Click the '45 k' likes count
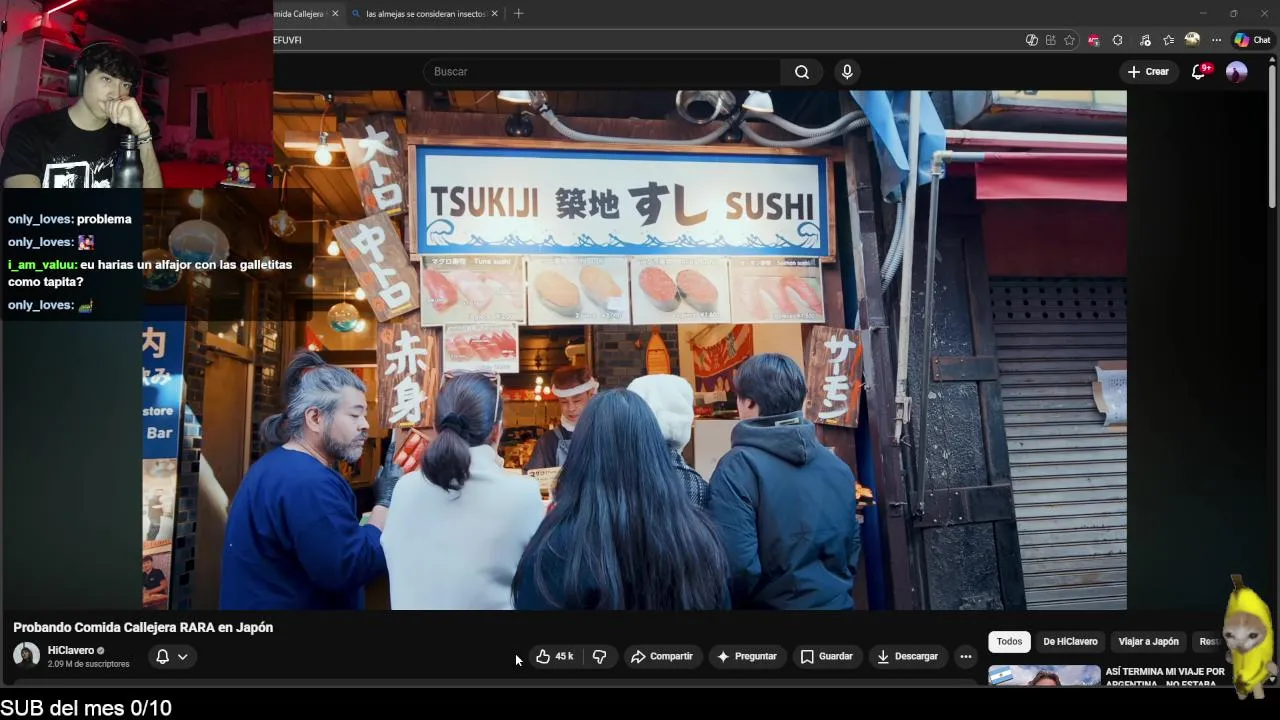The image size is (1280, 720). [x=564, y=657]
